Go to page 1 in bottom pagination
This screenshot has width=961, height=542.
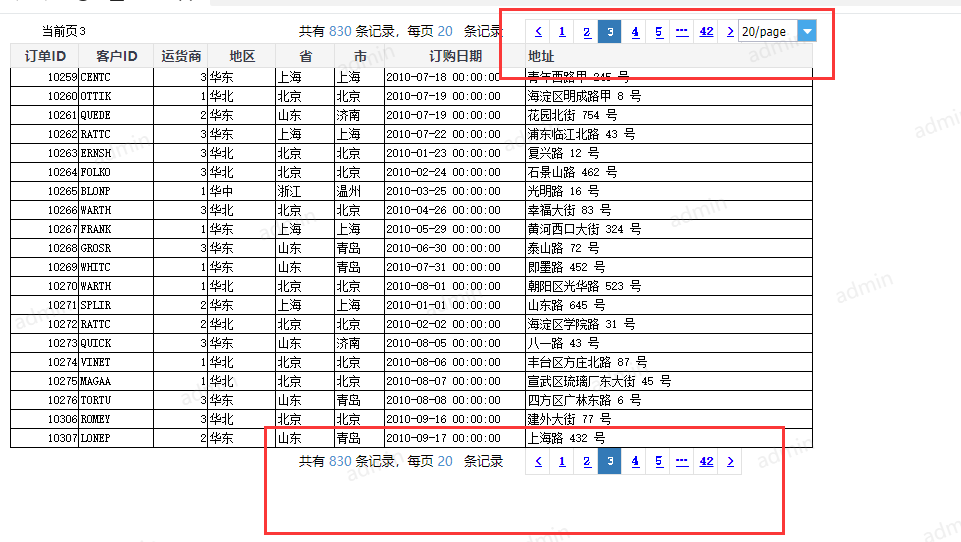[562, 461]
